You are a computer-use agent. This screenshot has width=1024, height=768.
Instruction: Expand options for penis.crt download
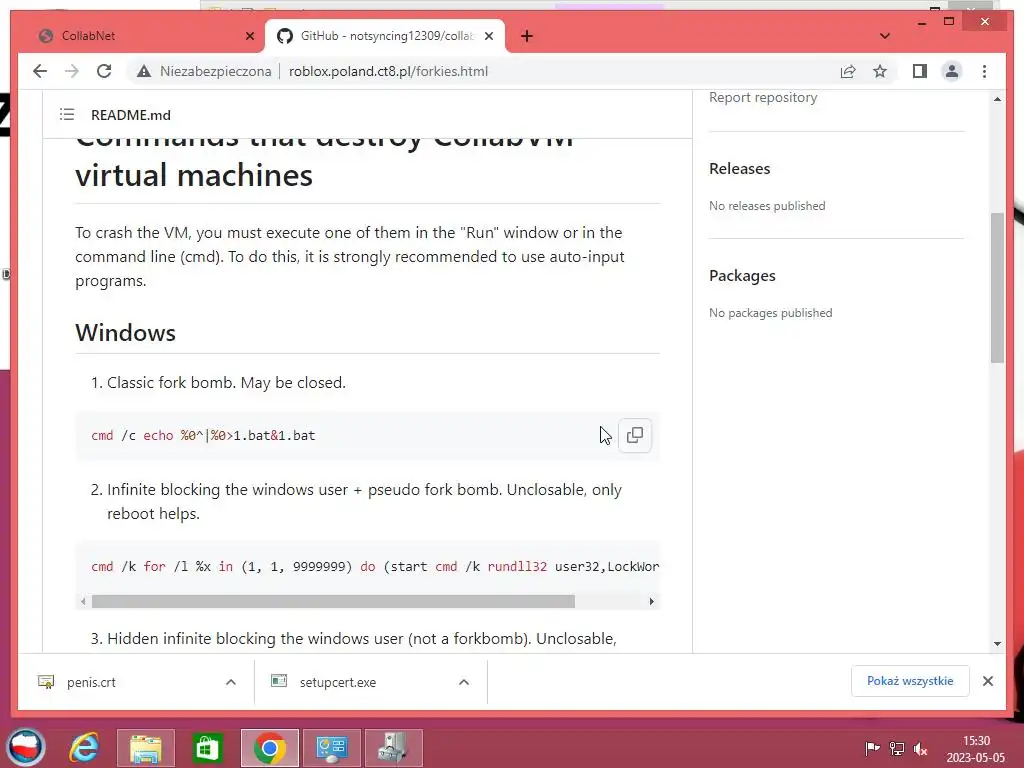point(231,682)
